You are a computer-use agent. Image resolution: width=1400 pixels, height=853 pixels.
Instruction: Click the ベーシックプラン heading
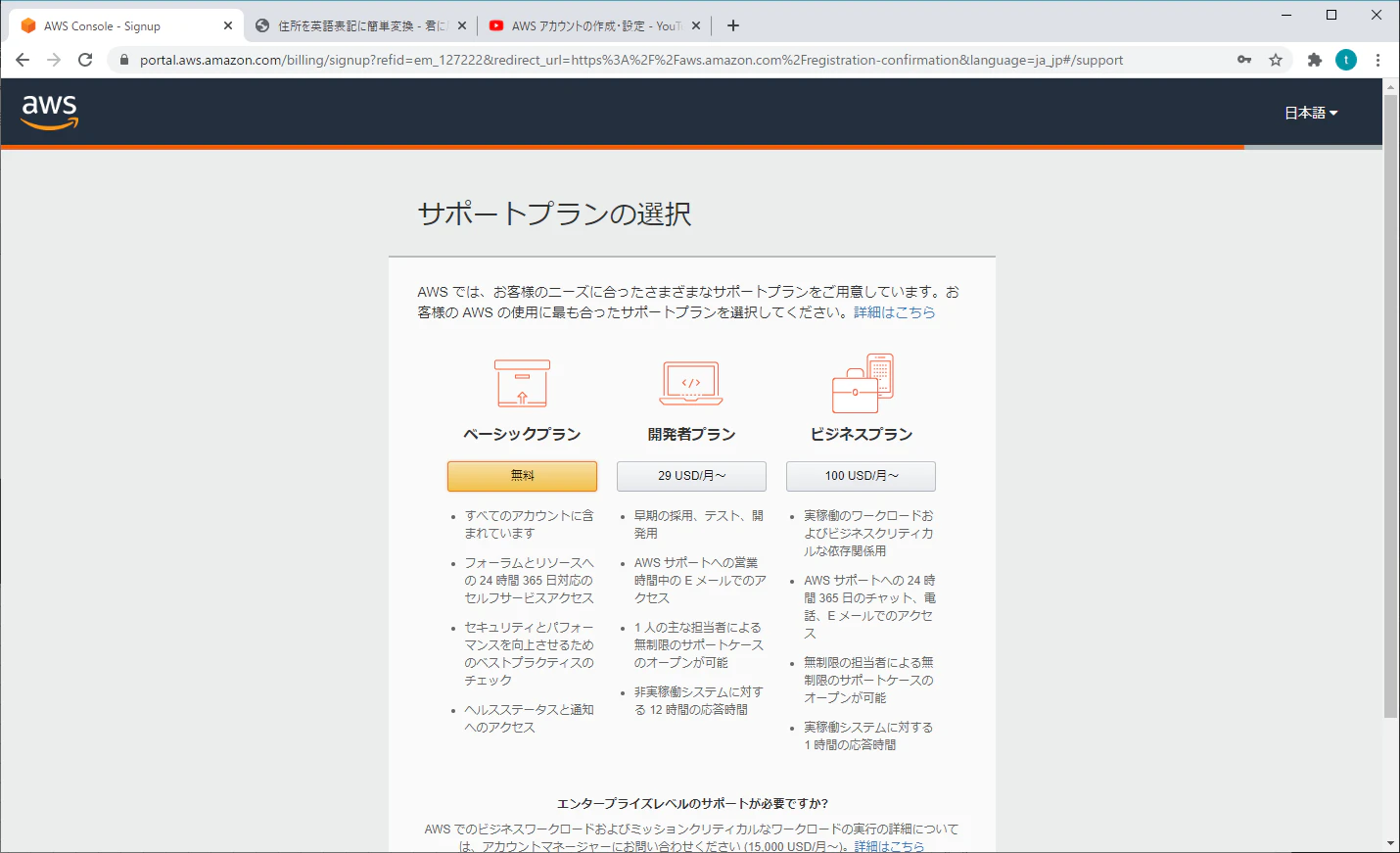tap(522, 434)
